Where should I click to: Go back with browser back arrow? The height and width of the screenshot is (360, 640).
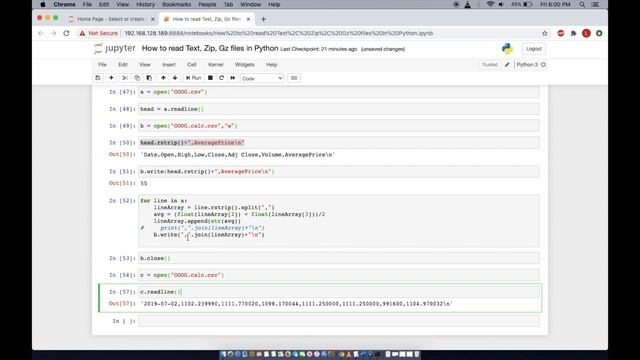click(x=41, y=33)
